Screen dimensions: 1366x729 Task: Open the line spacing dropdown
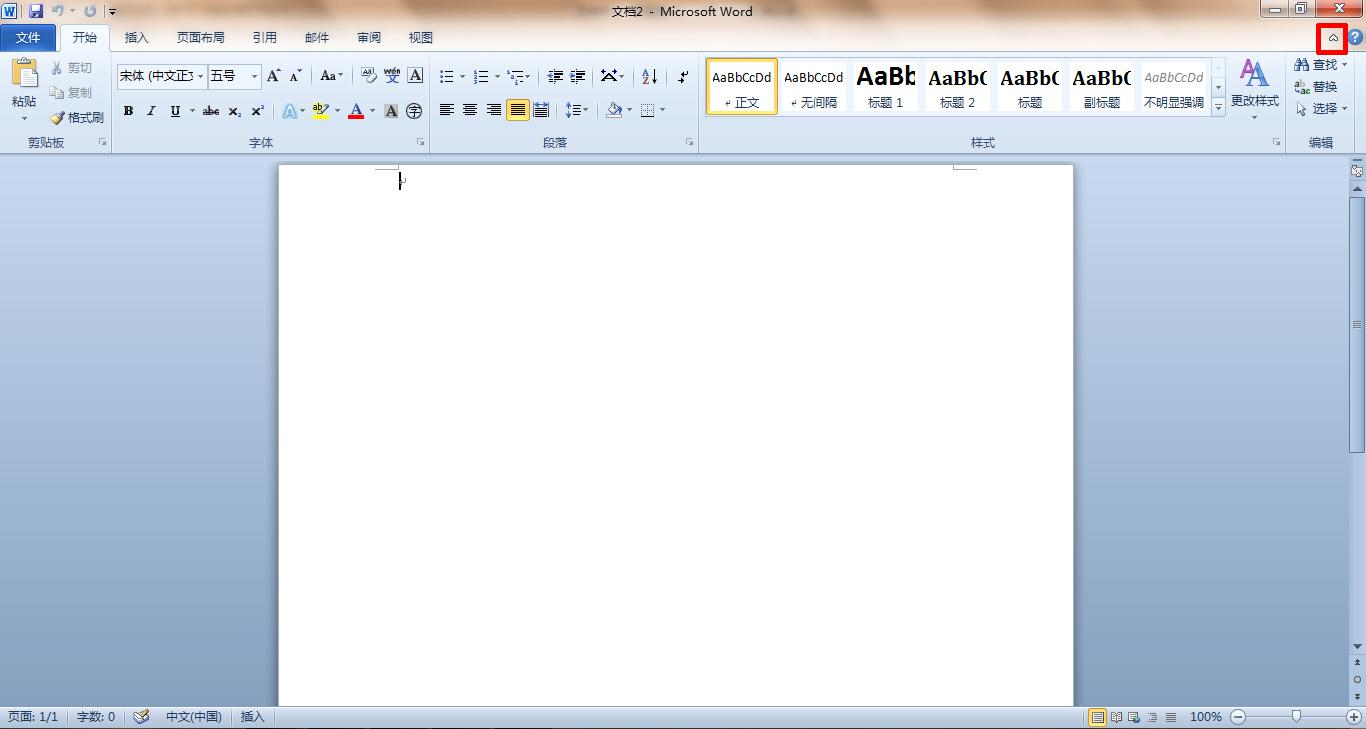coord(577,110)
